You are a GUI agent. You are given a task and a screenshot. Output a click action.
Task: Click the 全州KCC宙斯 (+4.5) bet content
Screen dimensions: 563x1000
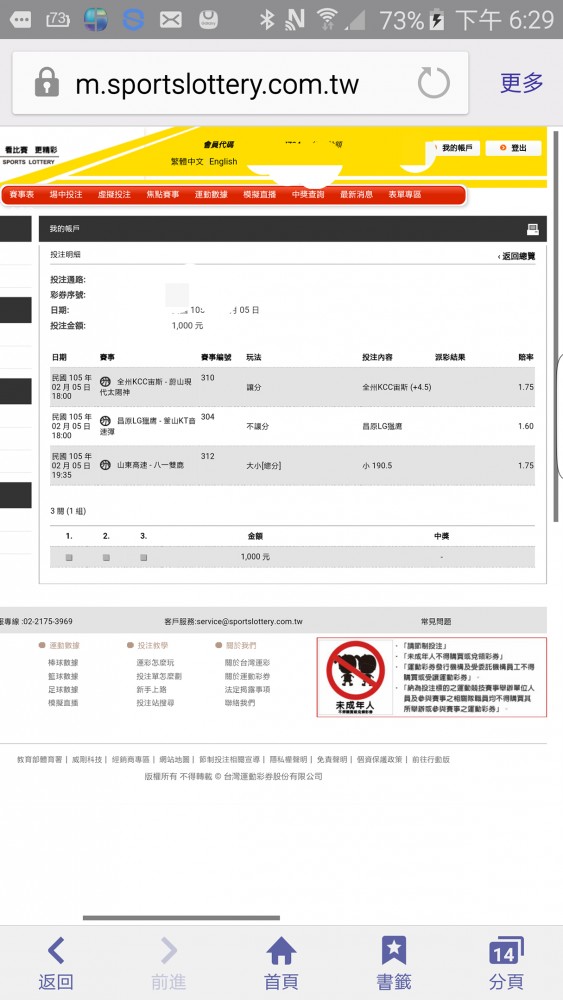(x=397, y=387)
